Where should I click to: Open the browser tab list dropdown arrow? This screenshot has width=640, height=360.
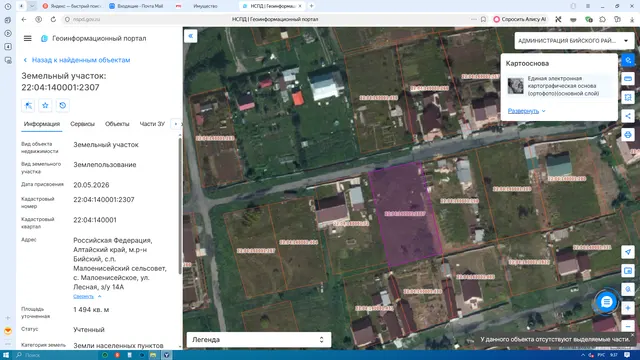[x=32, y=6]
